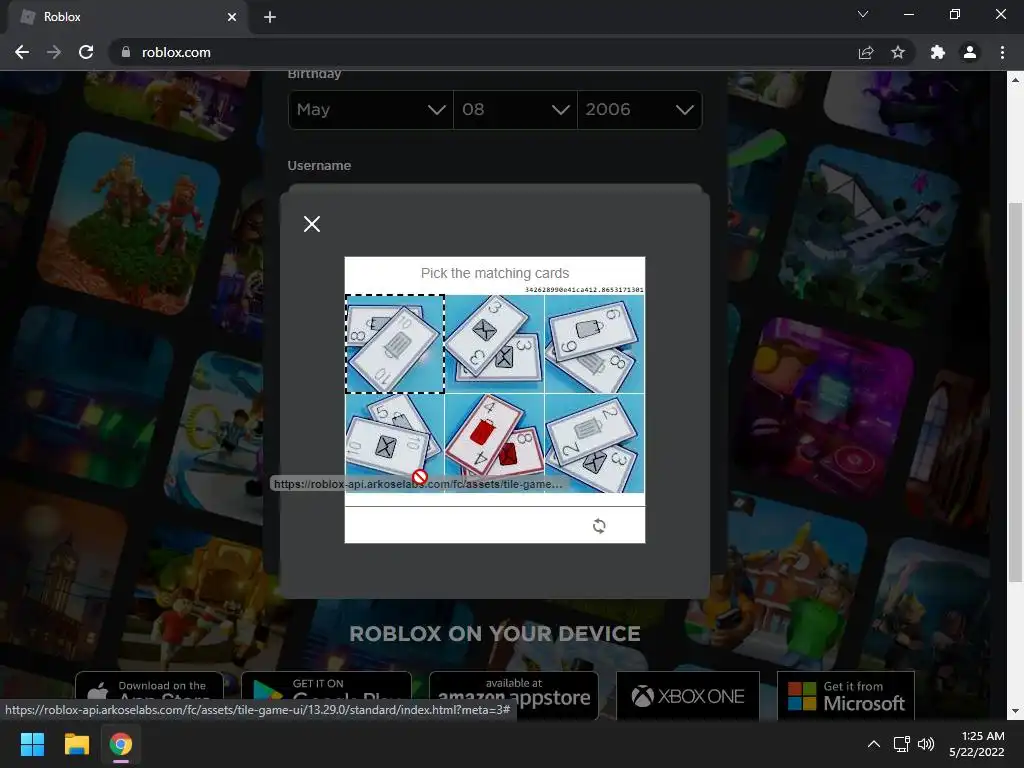Click the captcha reload challenge icon
1024x768 pixels.
pos(599,526)
